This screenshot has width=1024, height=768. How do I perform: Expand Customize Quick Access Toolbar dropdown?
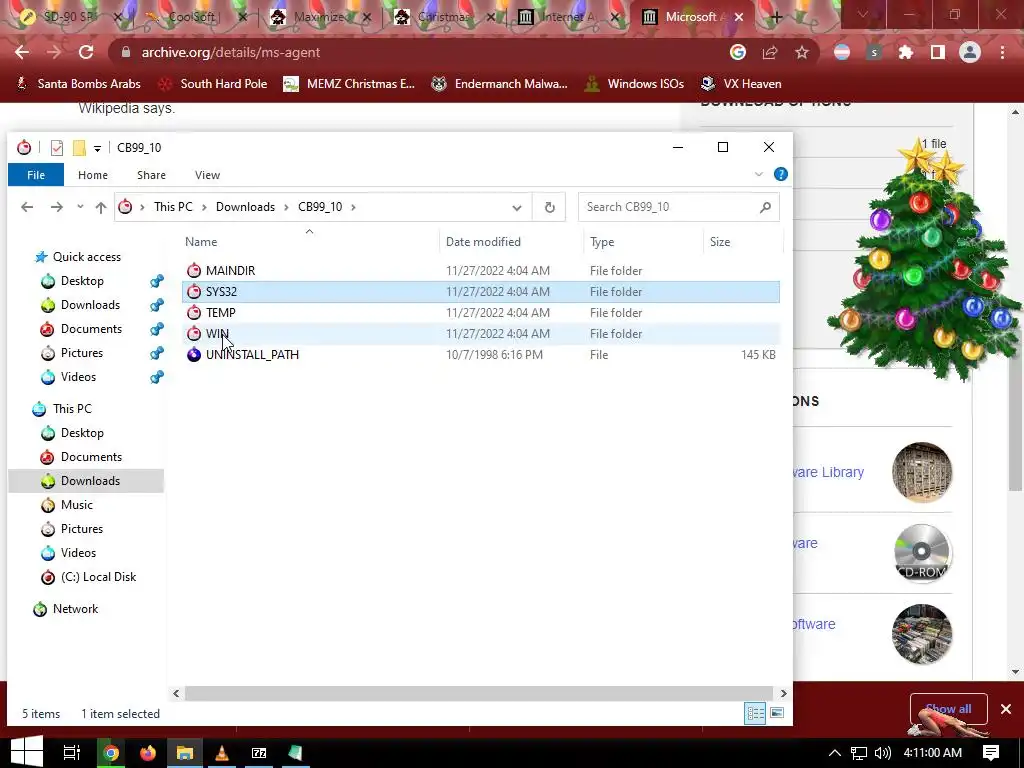(97, 148)
